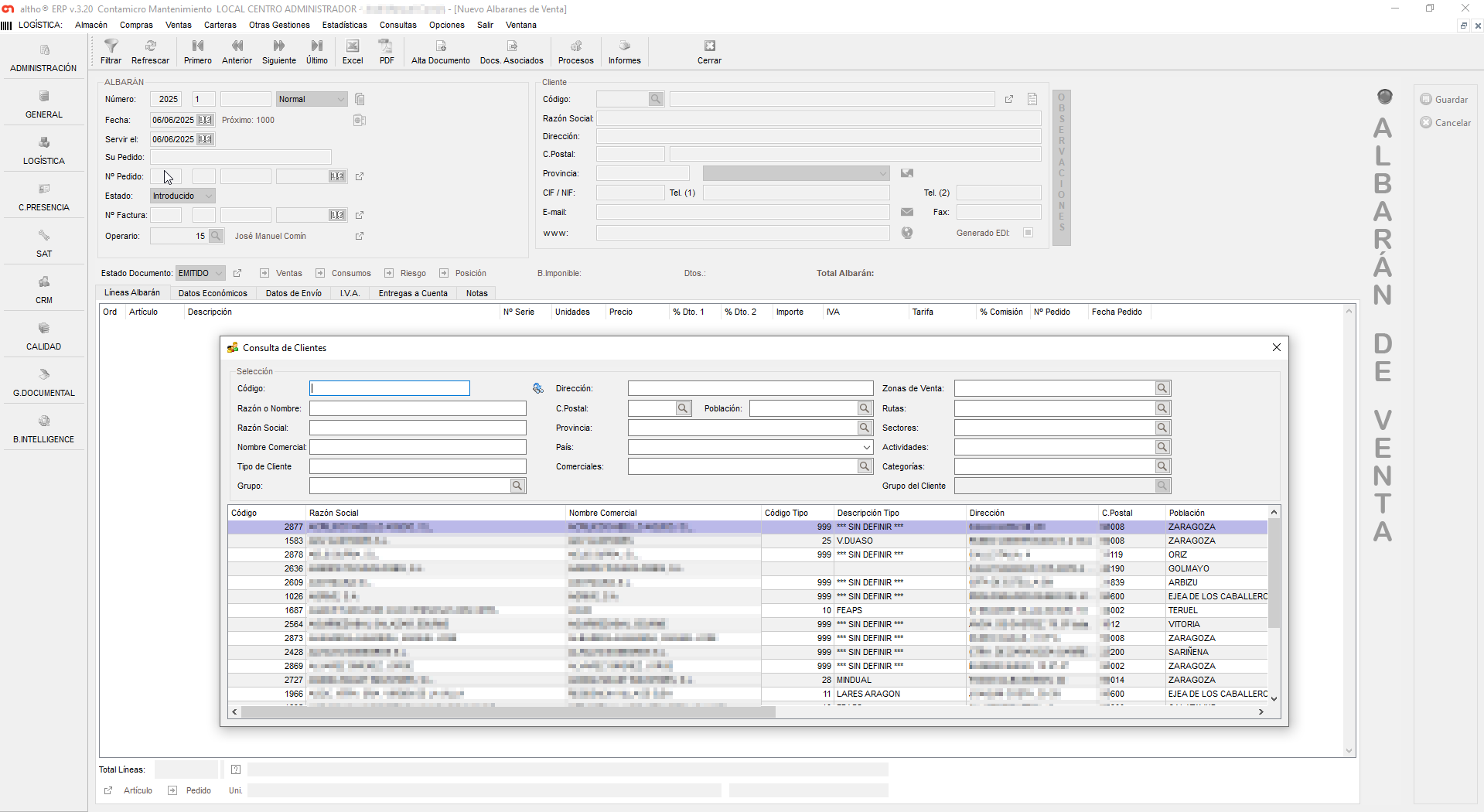This screenshot has width=1484, height=812.
Task: Click the horizontal scrollbar in client results
Action: coord(508,712)
